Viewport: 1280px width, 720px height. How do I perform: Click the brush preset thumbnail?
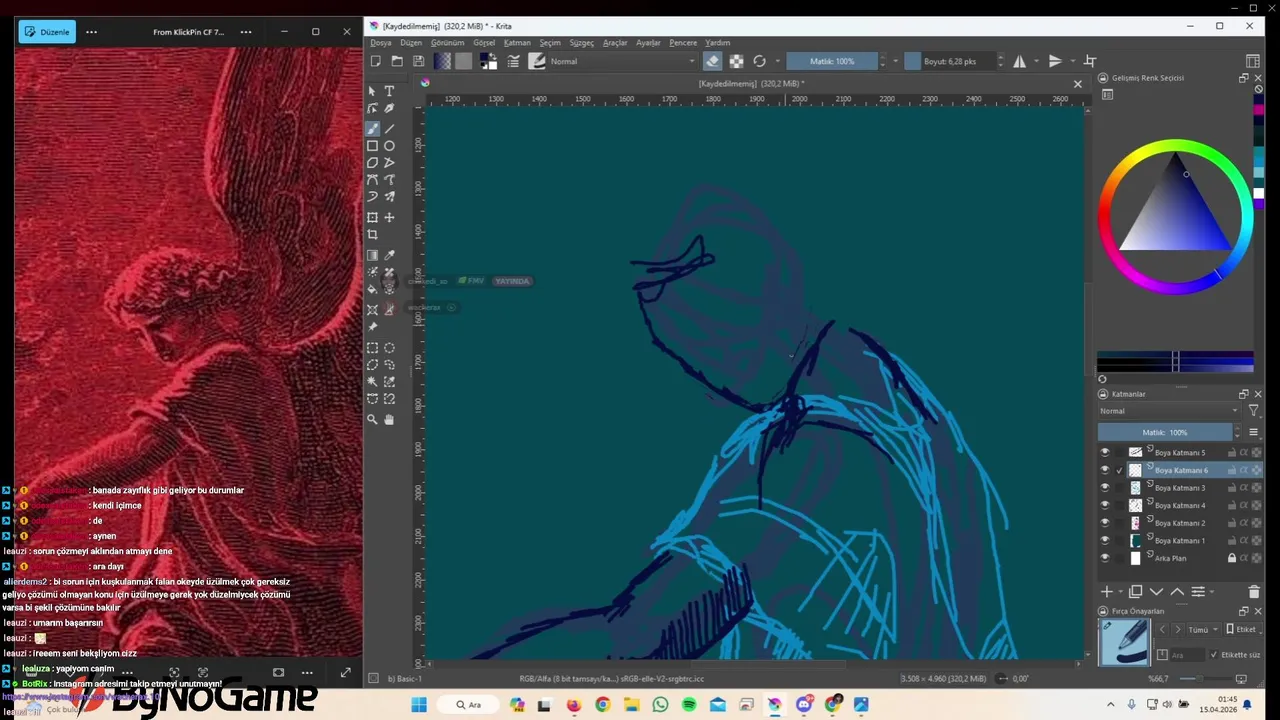(1124, 642)
